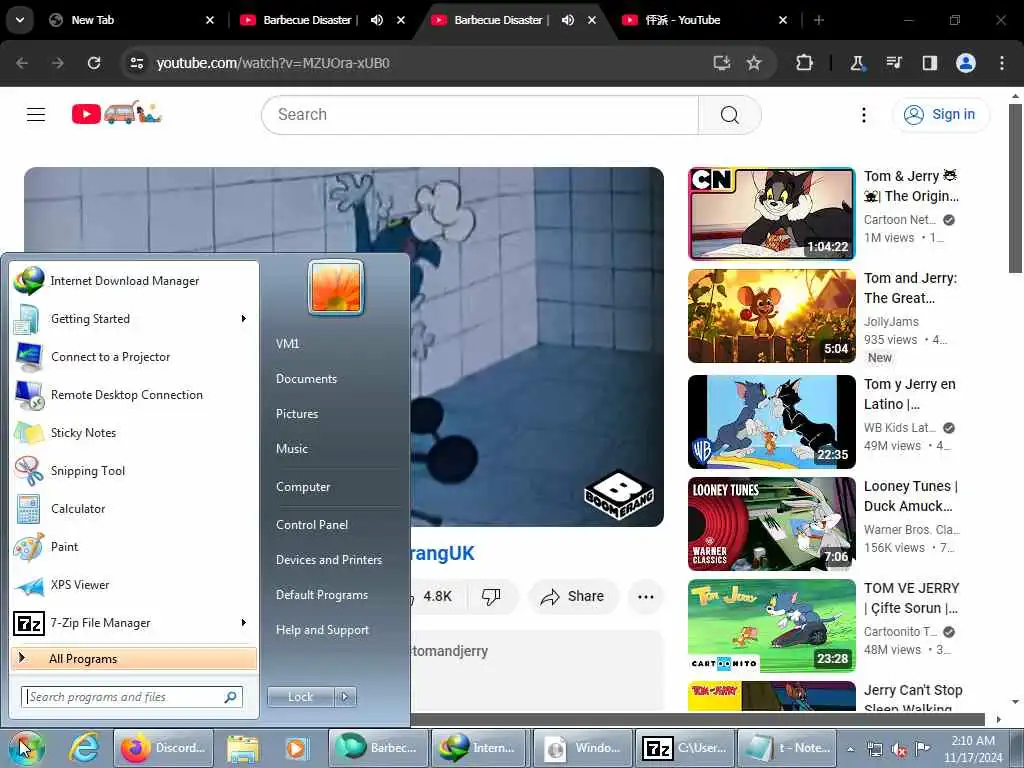Open Computer from Start menu

303,487
